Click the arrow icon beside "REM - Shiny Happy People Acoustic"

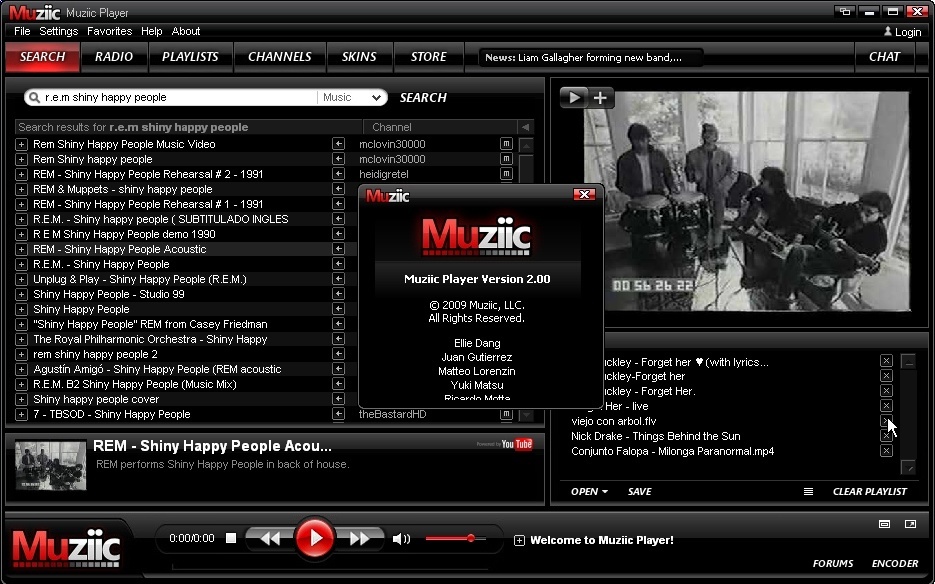(338, 249)
